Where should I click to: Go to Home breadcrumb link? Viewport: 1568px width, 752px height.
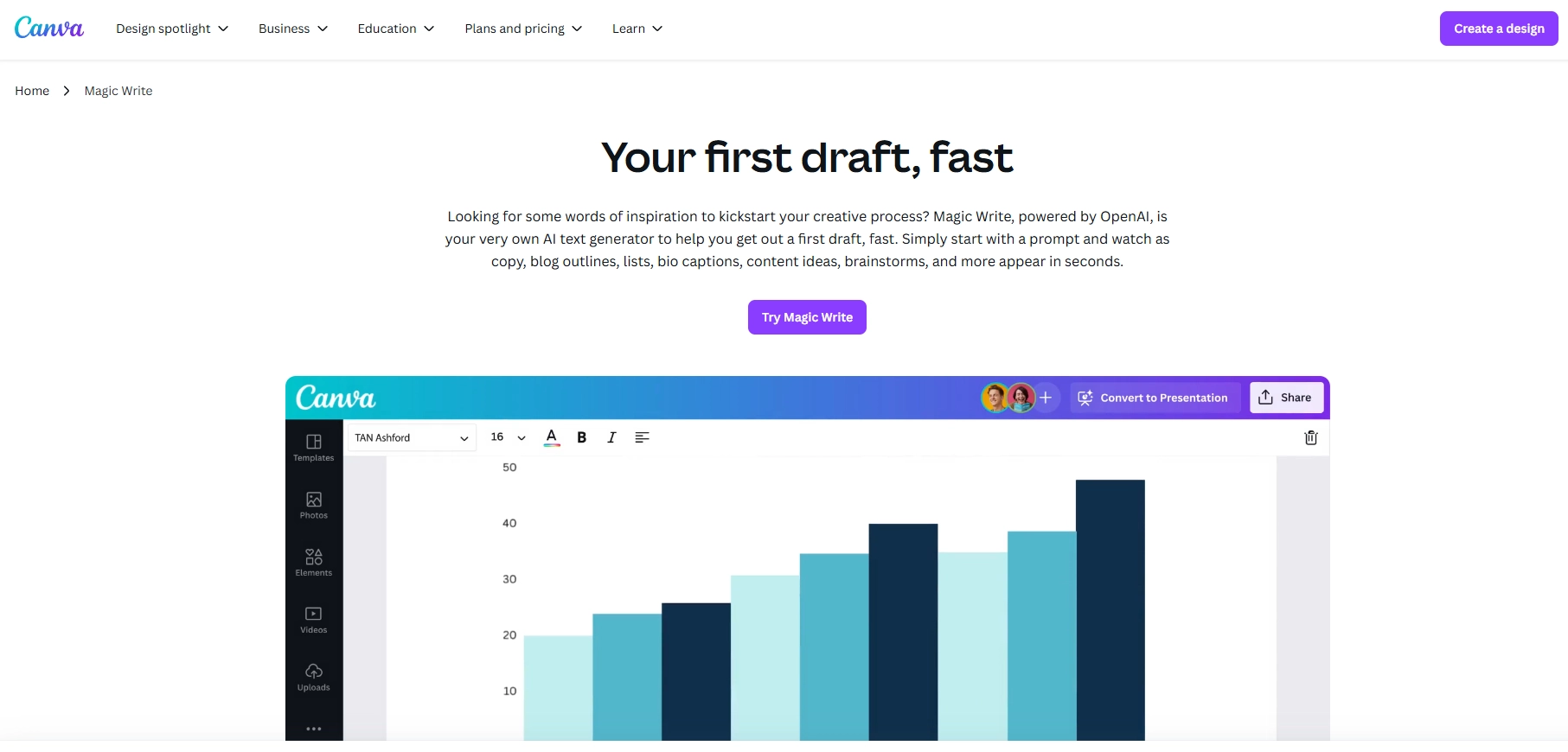32,91
